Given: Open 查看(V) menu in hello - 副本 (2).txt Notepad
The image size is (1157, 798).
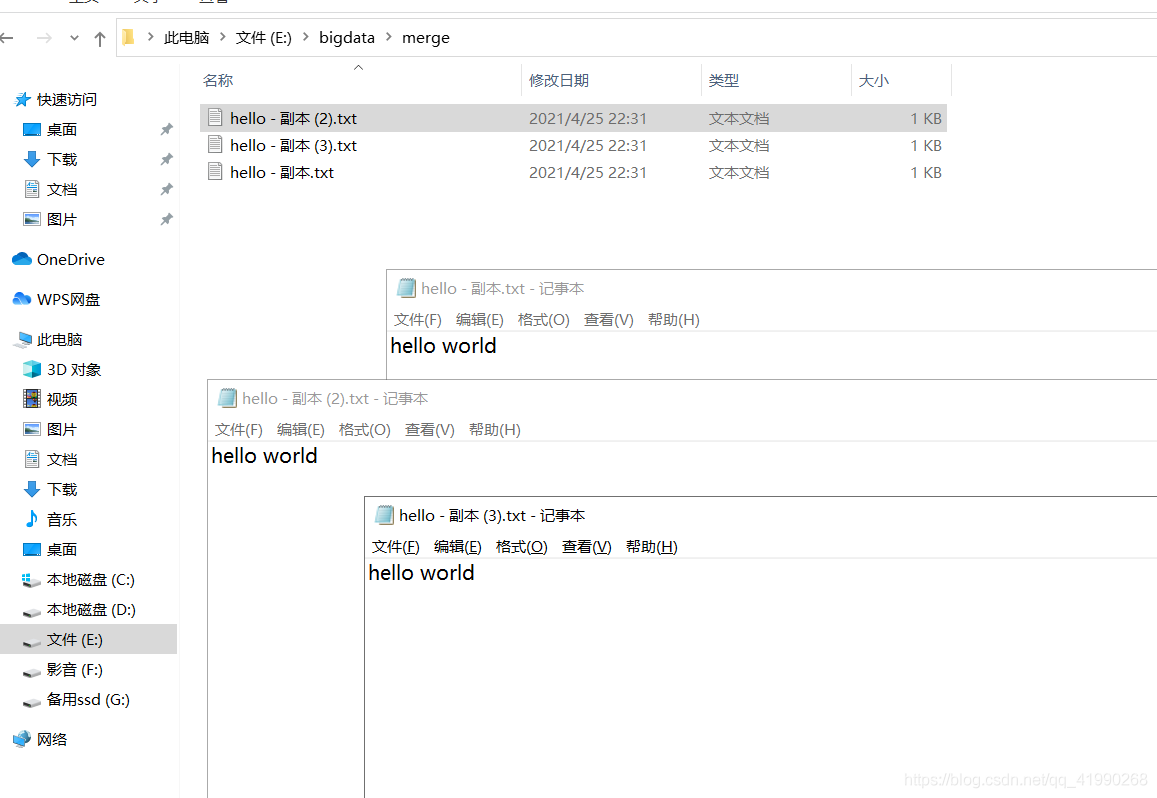Looking at the screenshot, I should pos(429,430).
